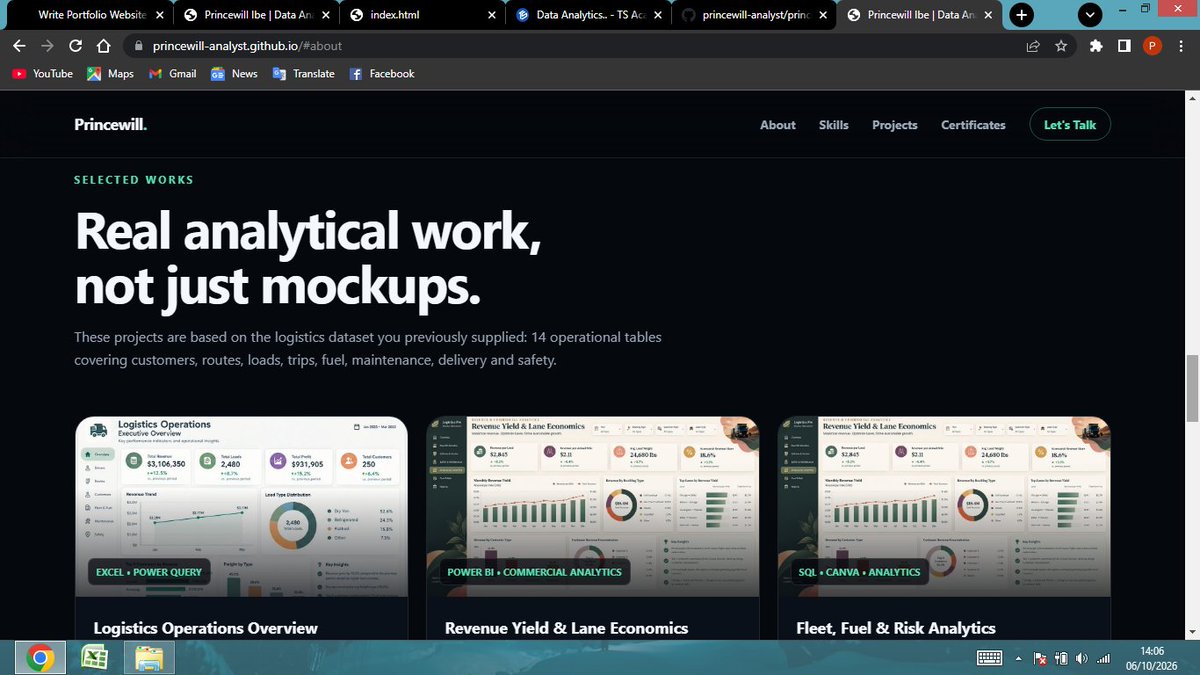Open the News bookmark
The image size is (1200, 675).
click(234, 74)
